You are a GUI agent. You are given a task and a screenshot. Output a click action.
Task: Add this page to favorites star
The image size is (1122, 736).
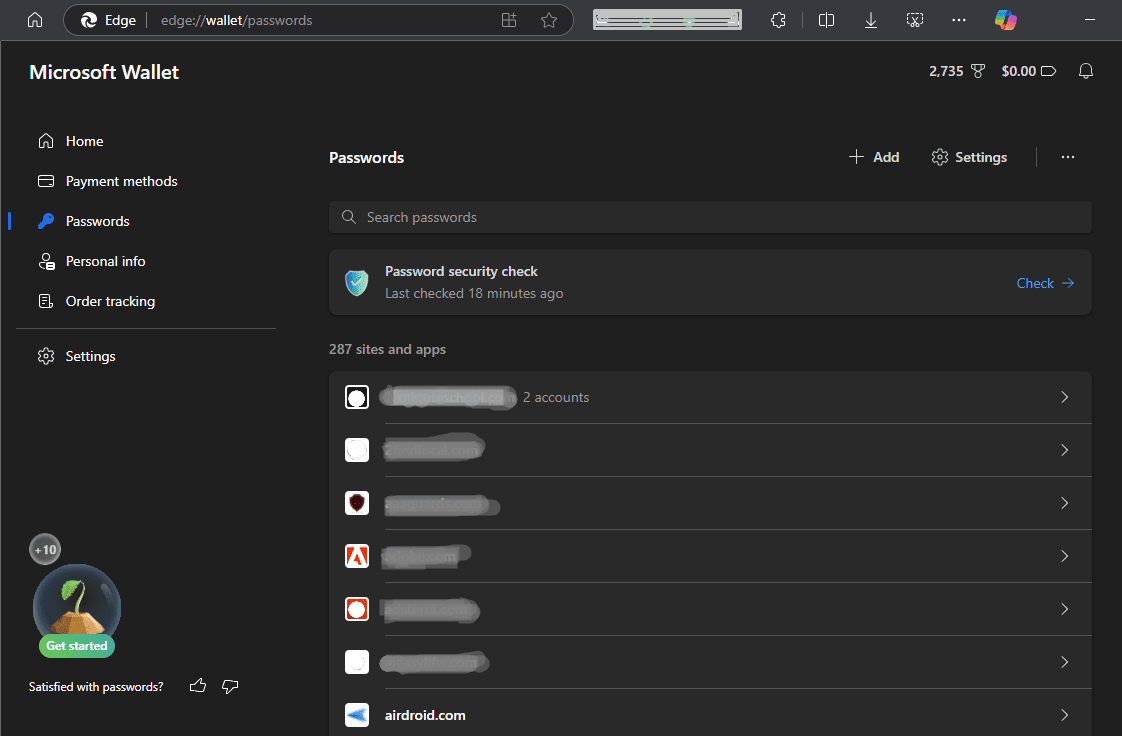click(x=549, y=20)
